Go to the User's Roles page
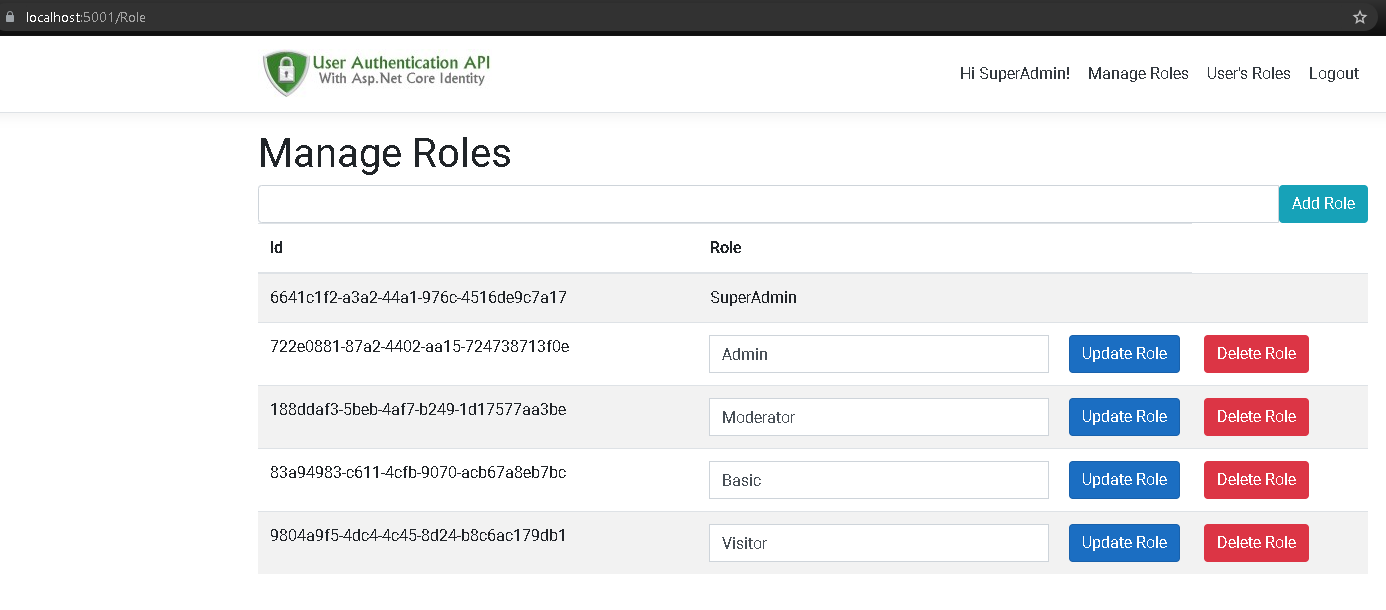Image resolution: width=1386 pixels, height=610 pixels. coord(1248,73)
